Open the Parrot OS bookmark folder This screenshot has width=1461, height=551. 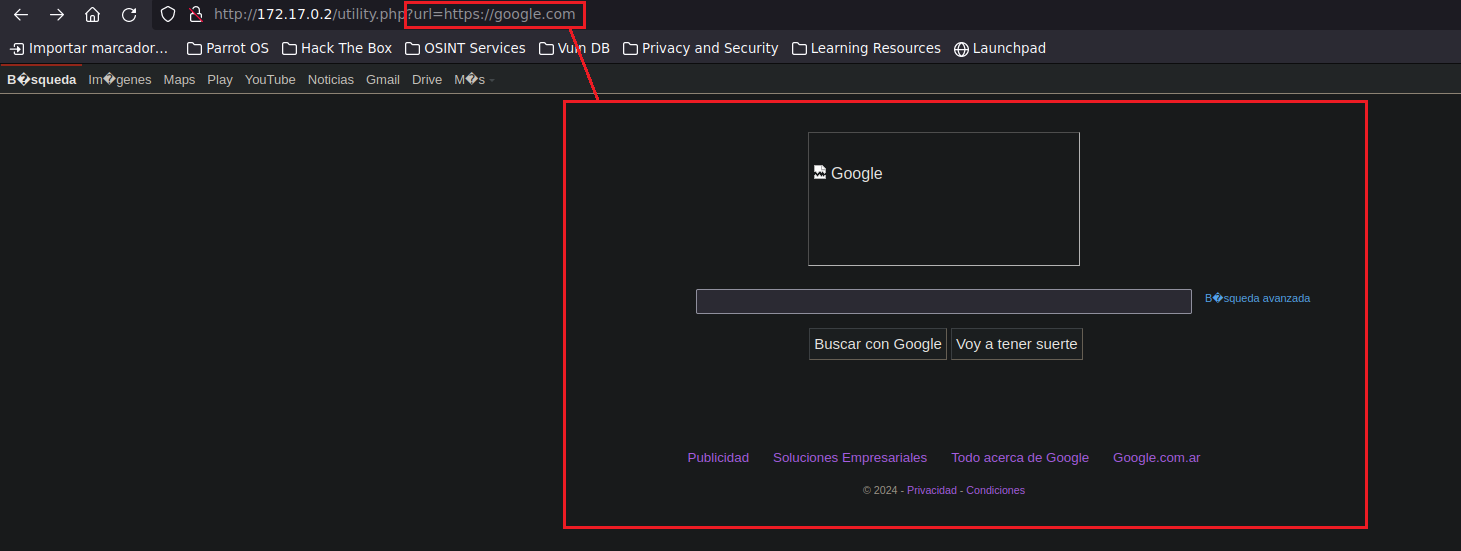click(x=228, y=48)
